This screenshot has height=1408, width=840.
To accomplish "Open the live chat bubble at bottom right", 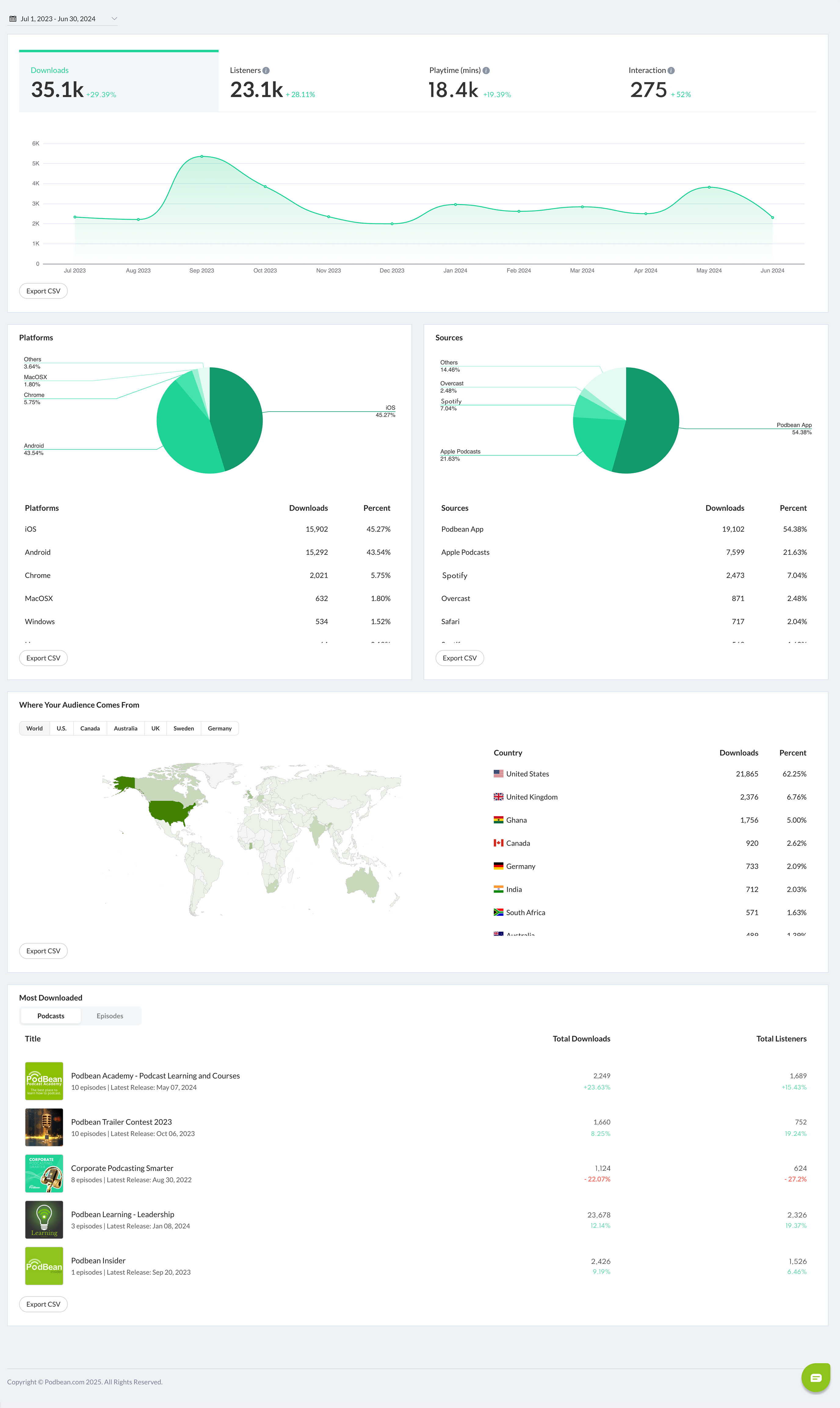I will [x=816, y=1378].
